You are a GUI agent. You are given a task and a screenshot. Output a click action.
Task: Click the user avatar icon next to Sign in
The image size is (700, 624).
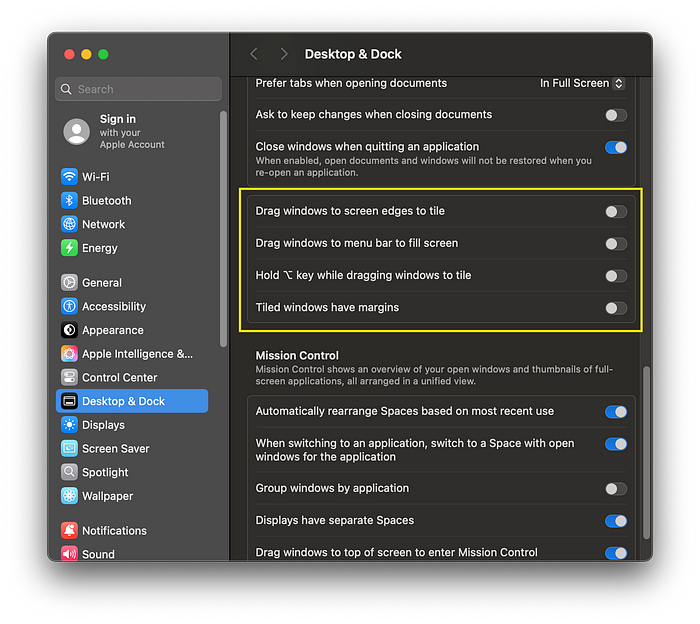(77, 131)
